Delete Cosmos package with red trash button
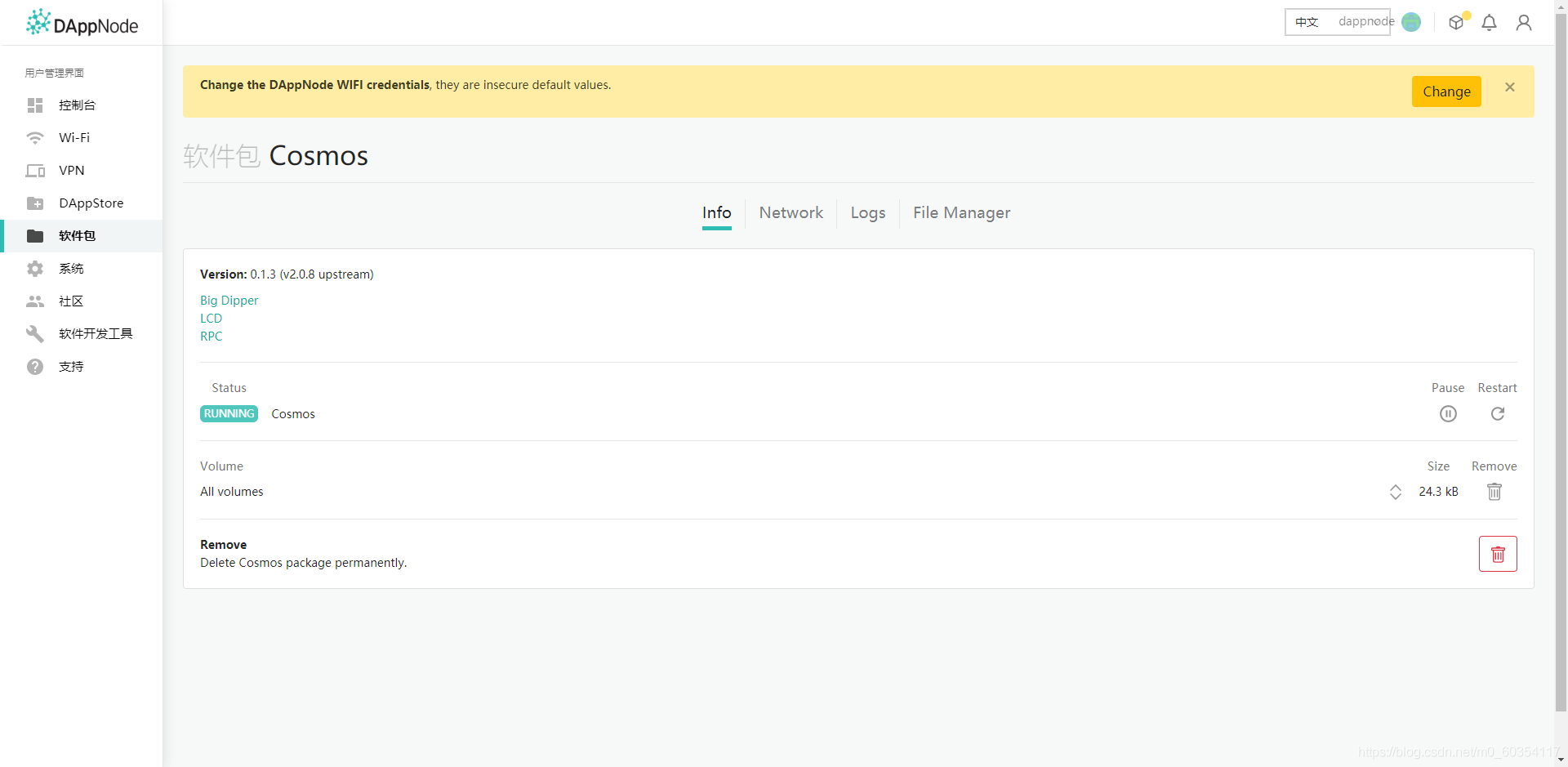The image size is (1568, 767). [x=1498, y=554]
